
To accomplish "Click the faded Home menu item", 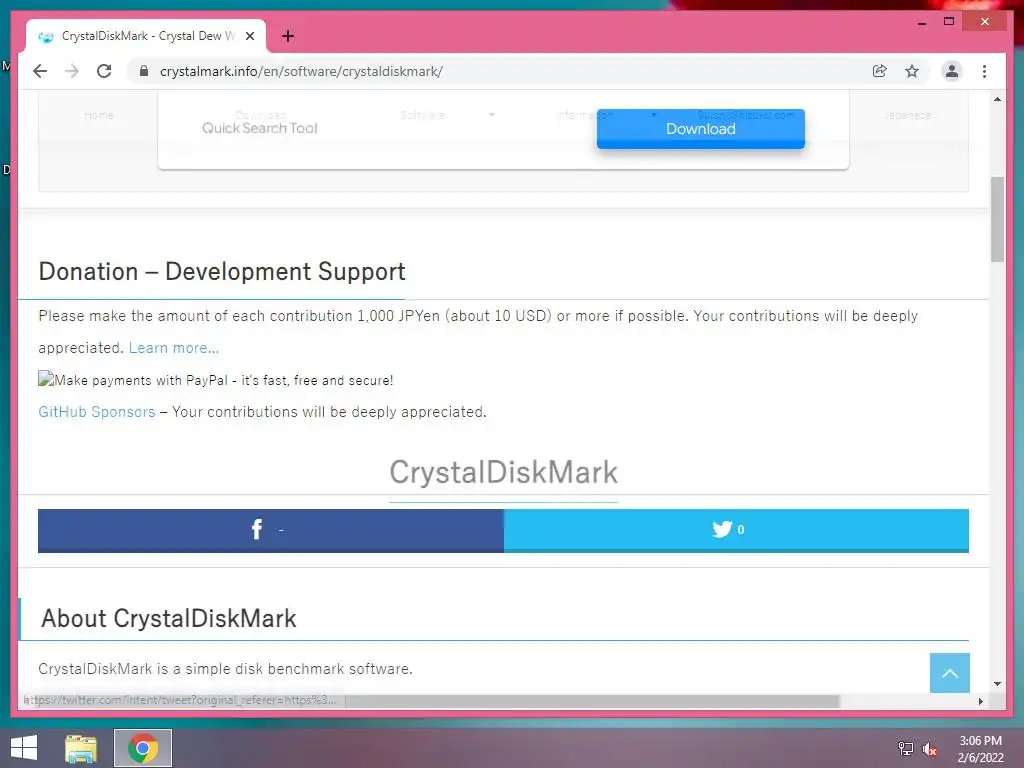I will point(99,115).
